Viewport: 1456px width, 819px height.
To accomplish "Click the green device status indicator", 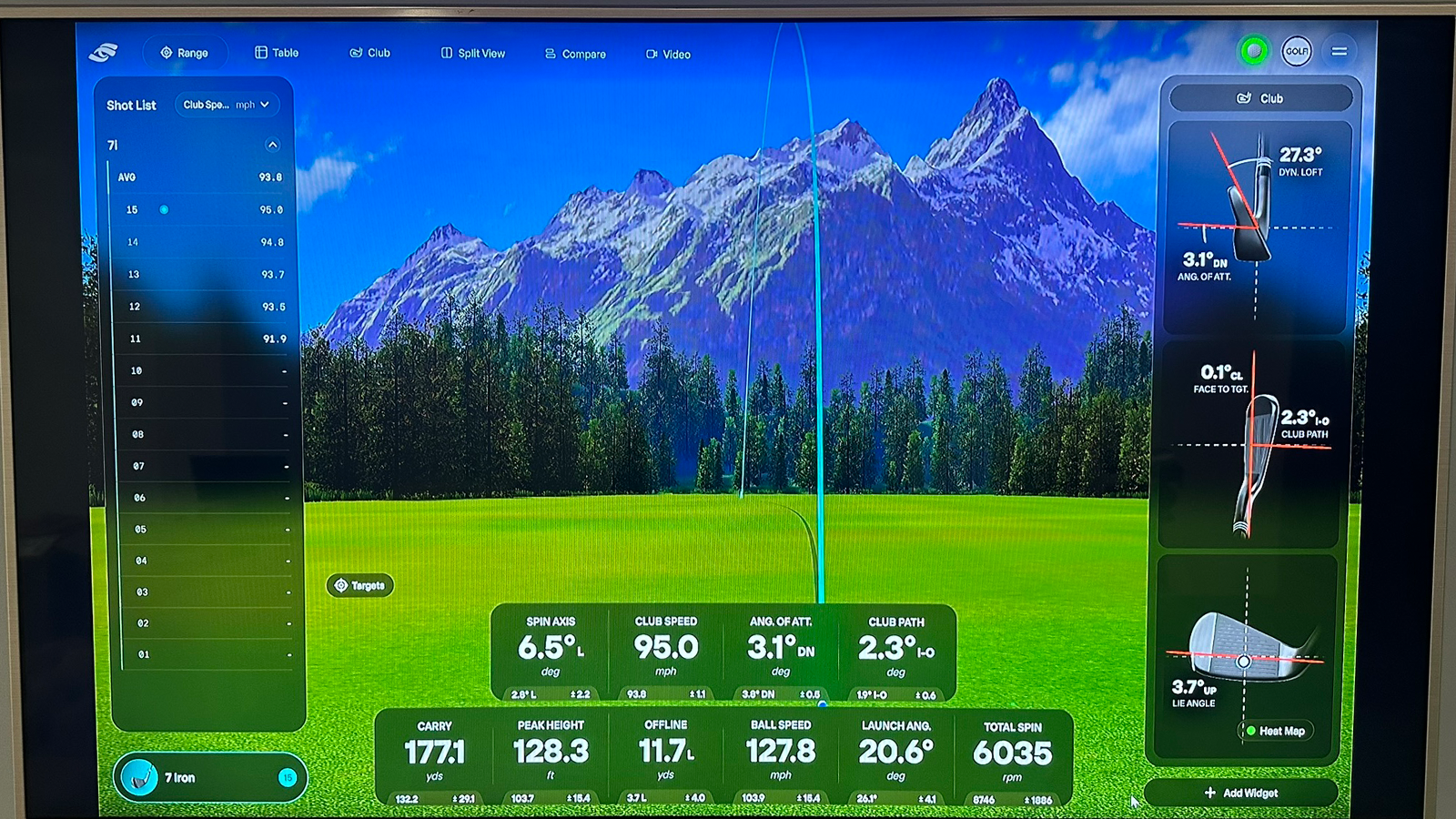I will [x=1254, y=51].
